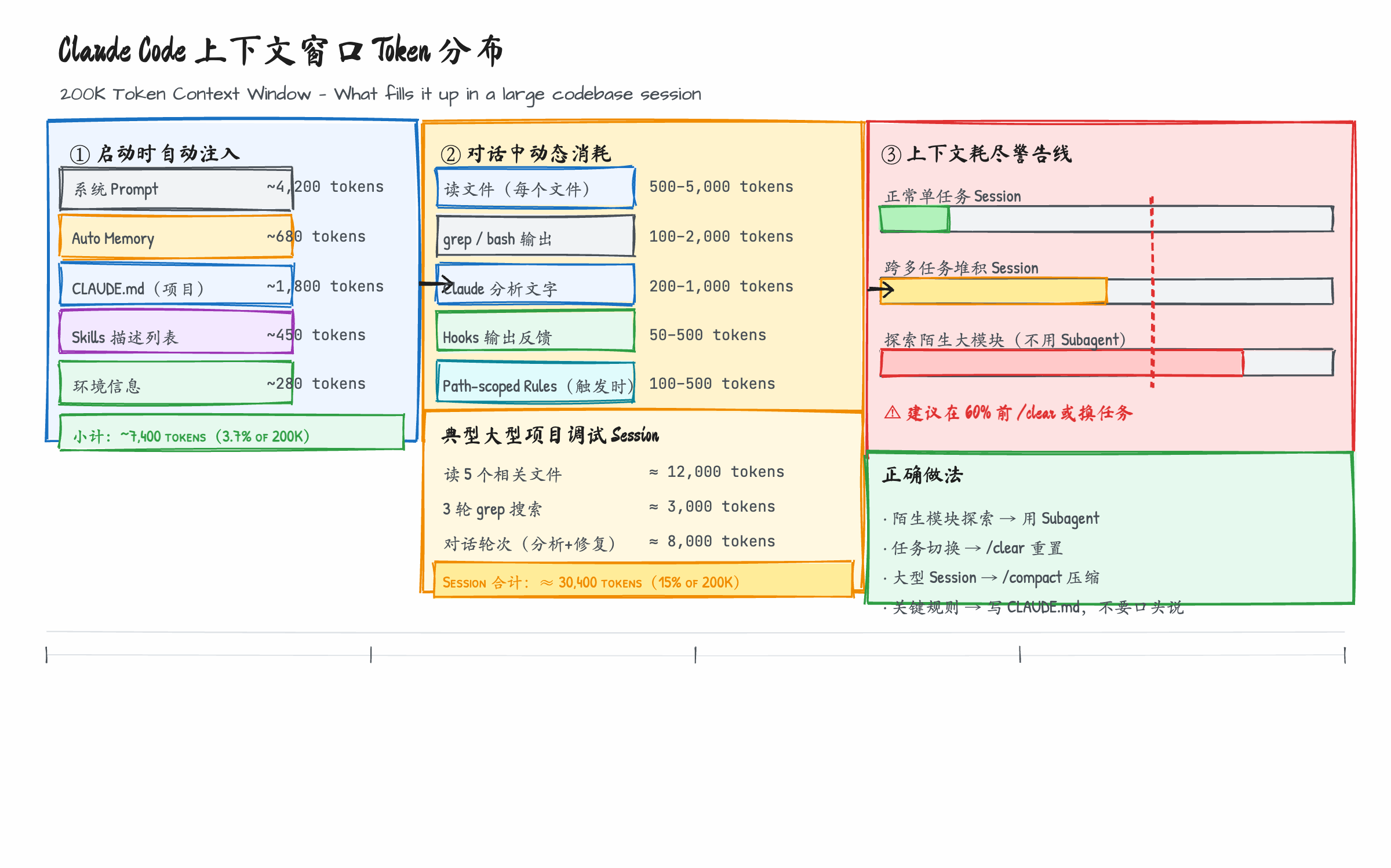Viewport: 1391px width, 868px height.
Task: Click the green fill of the 正常单任务 bar
Action: click(x=915, y=219)
